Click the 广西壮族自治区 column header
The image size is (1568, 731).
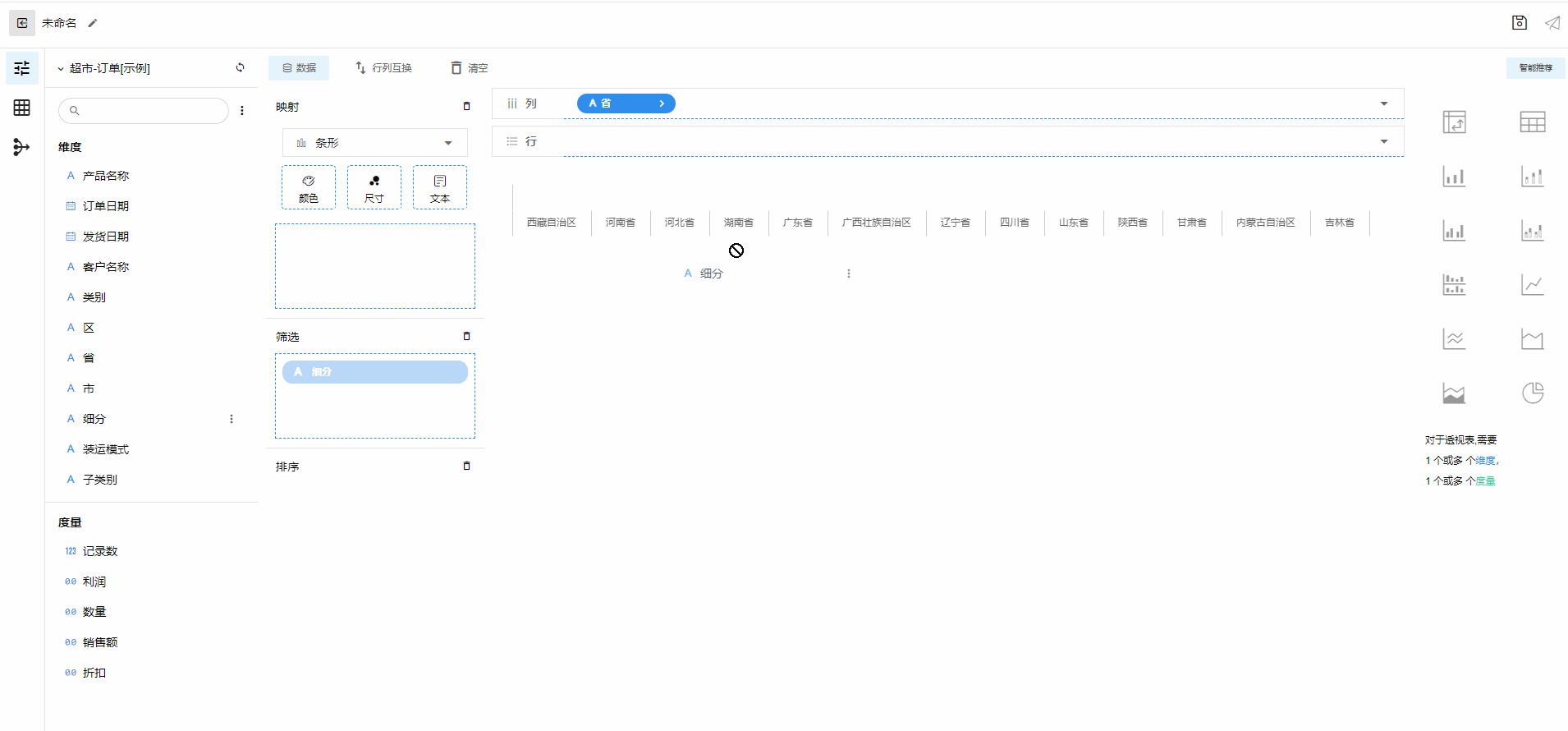point(877,223)
